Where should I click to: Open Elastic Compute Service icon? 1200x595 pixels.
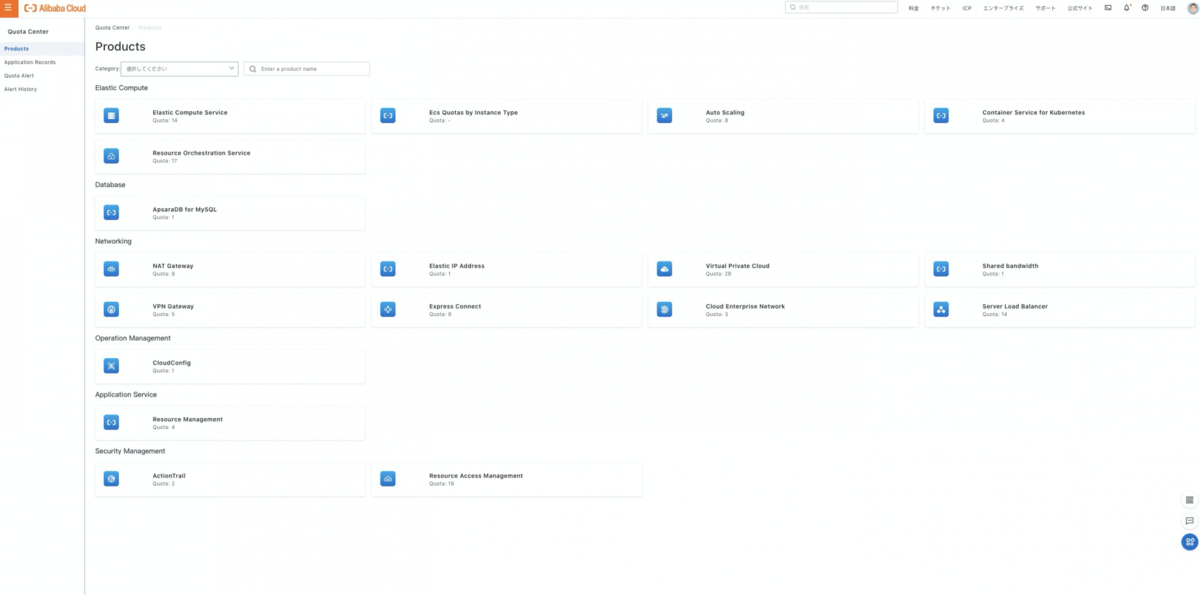(x=112, y=116)
